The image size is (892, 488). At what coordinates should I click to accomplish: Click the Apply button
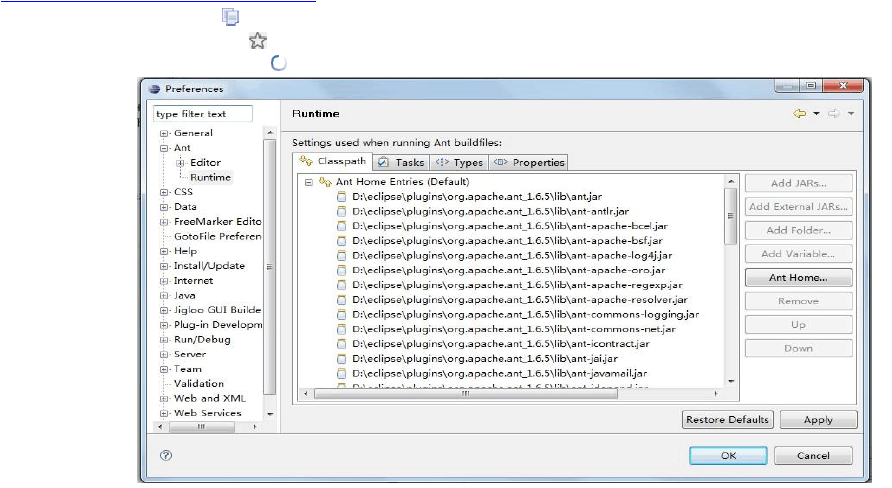click(x=818, y=420)
